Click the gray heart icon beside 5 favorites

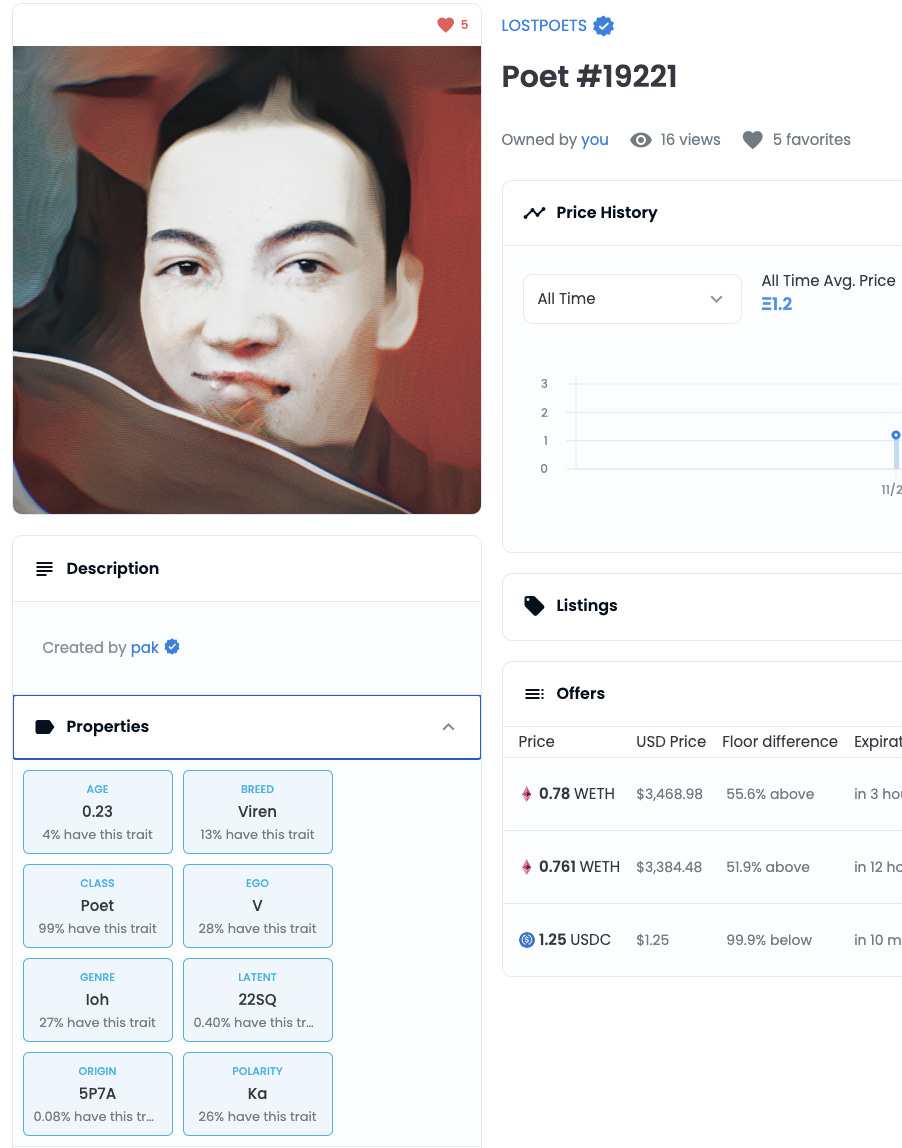pyautogui.click(x=753, y=140)
